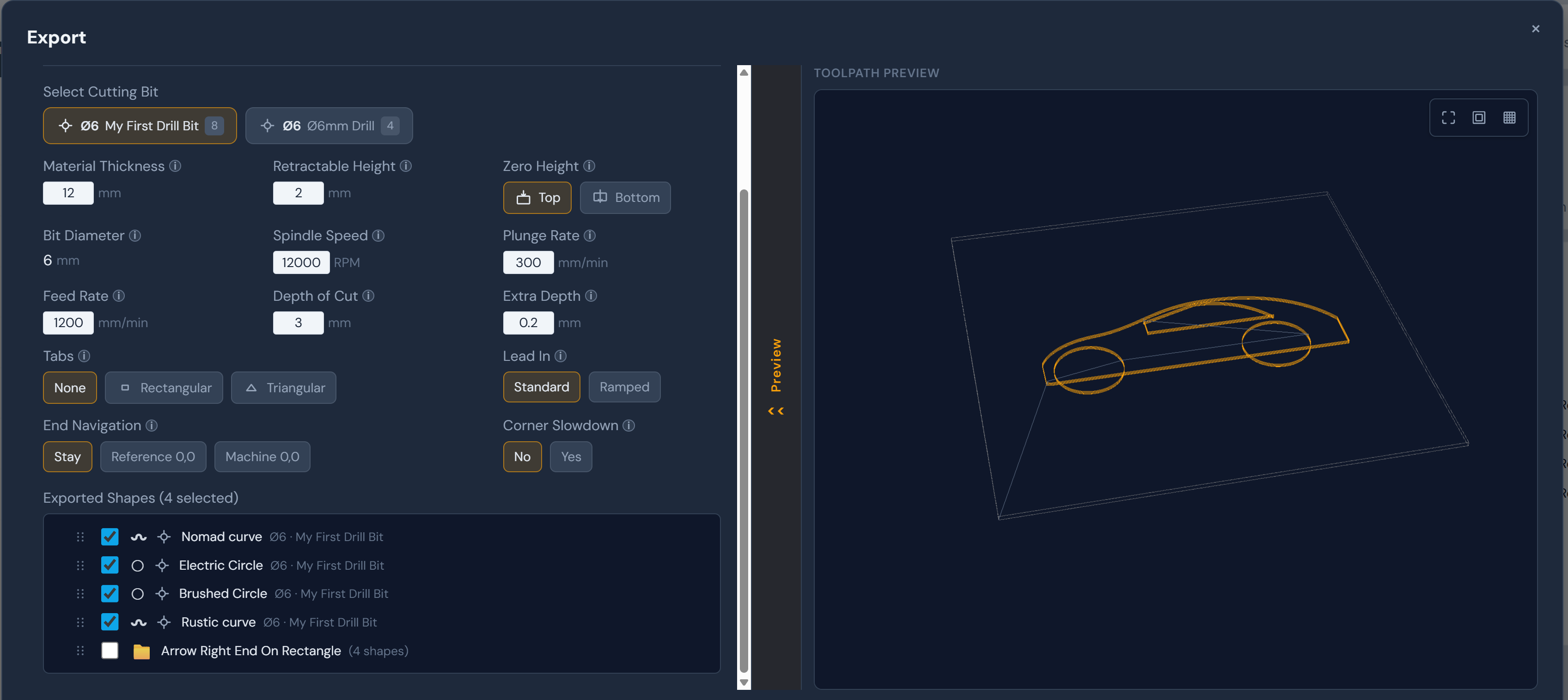Click End Navigation info icon
1568x700 pixels.
(152, 426)
